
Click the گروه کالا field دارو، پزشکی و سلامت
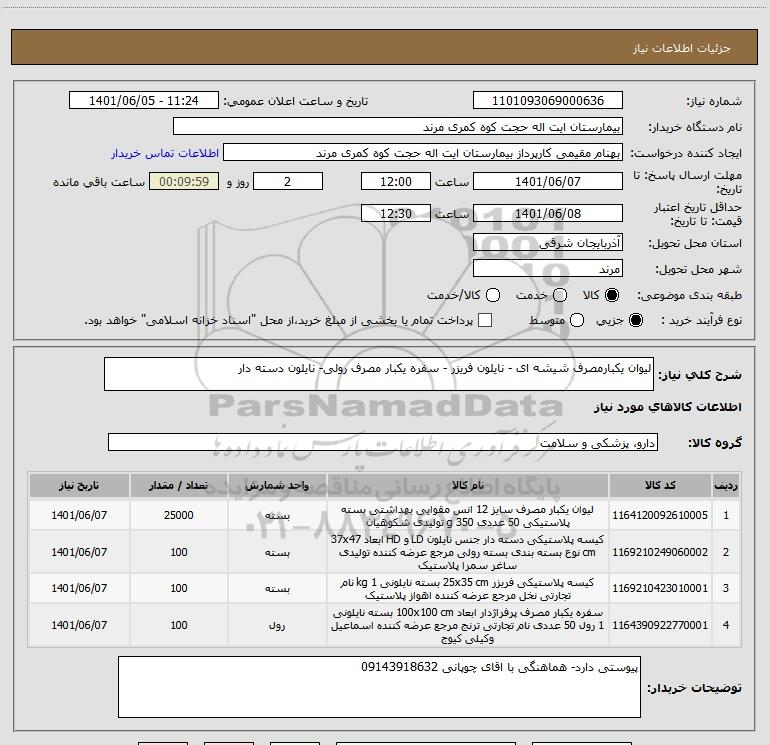coord(382,442)
